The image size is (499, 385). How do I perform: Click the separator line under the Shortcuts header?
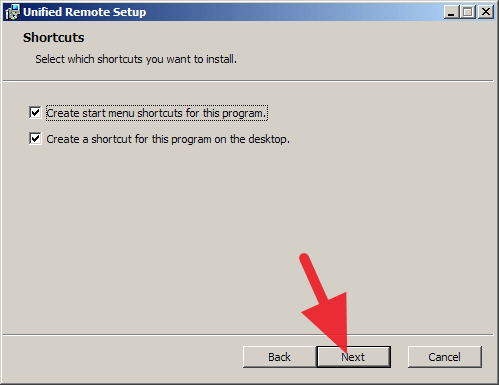[x=248, y=81]
